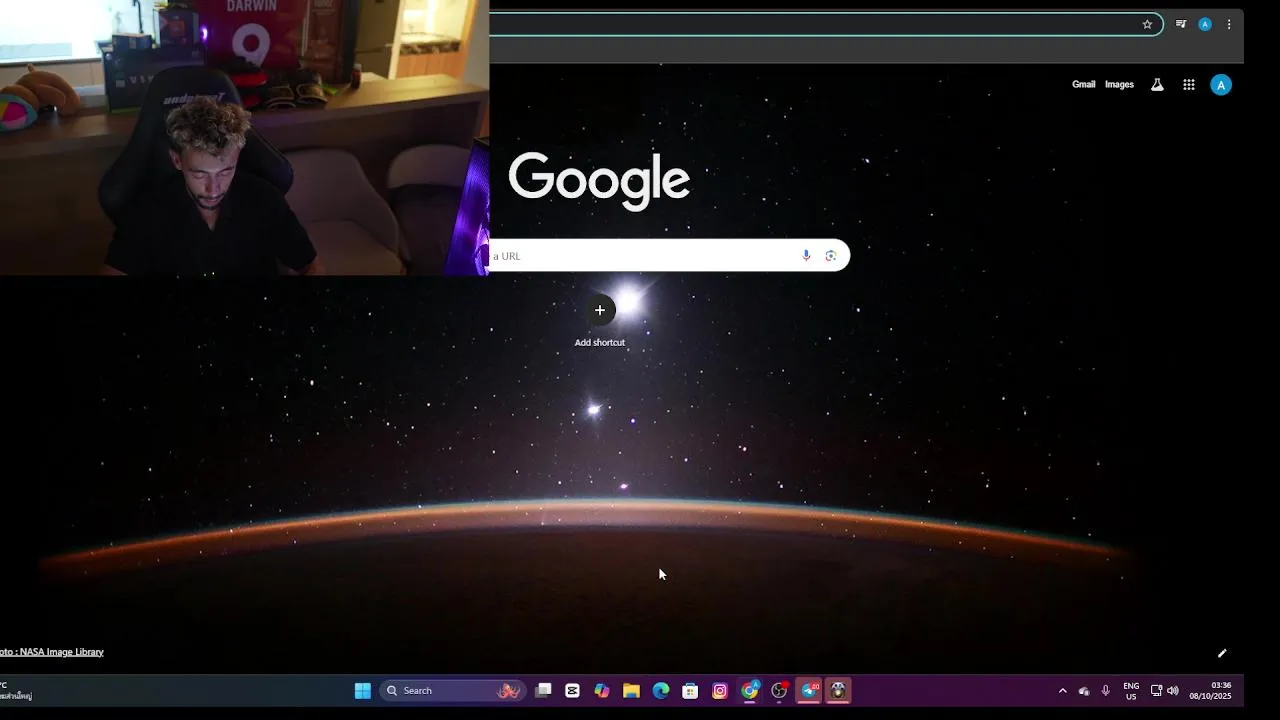Open volume speaker tray icon
The height and width of the screenshot is (720, 1280).
[x=1173, y=690]
